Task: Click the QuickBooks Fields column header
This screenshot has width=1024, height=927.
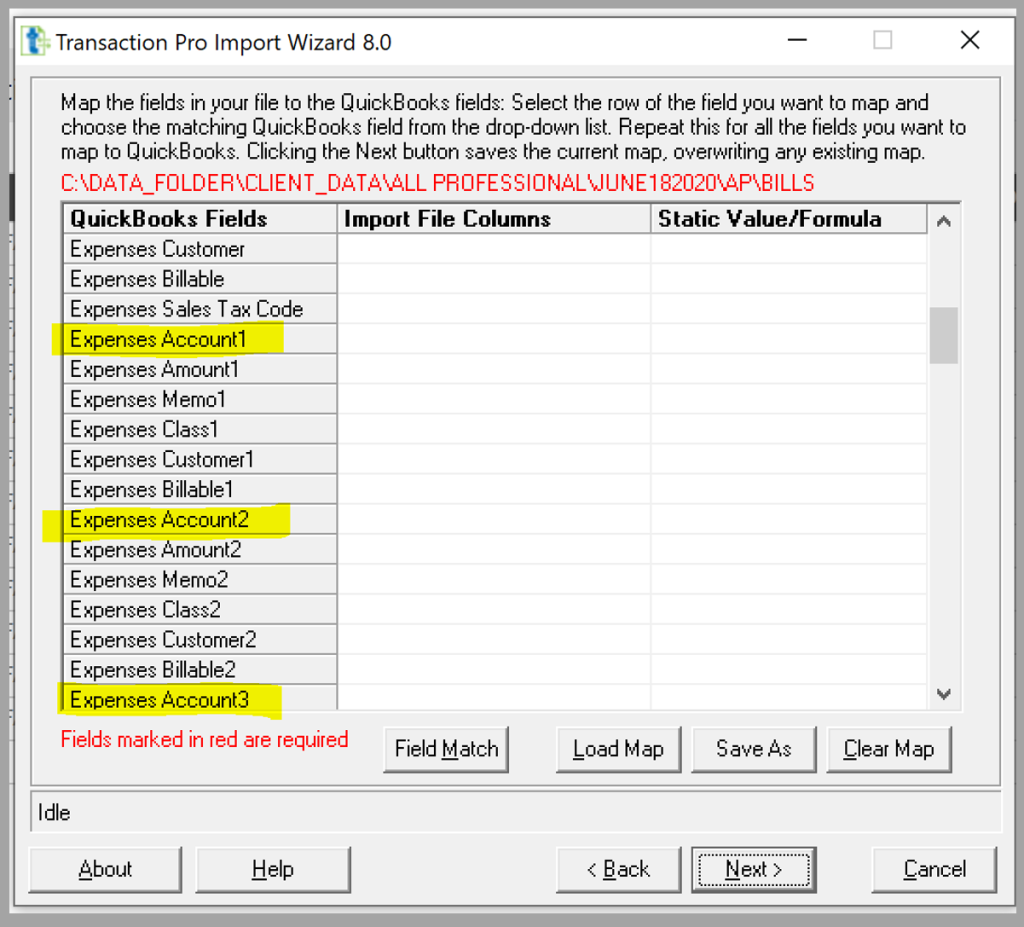Action: pos(200,219)
